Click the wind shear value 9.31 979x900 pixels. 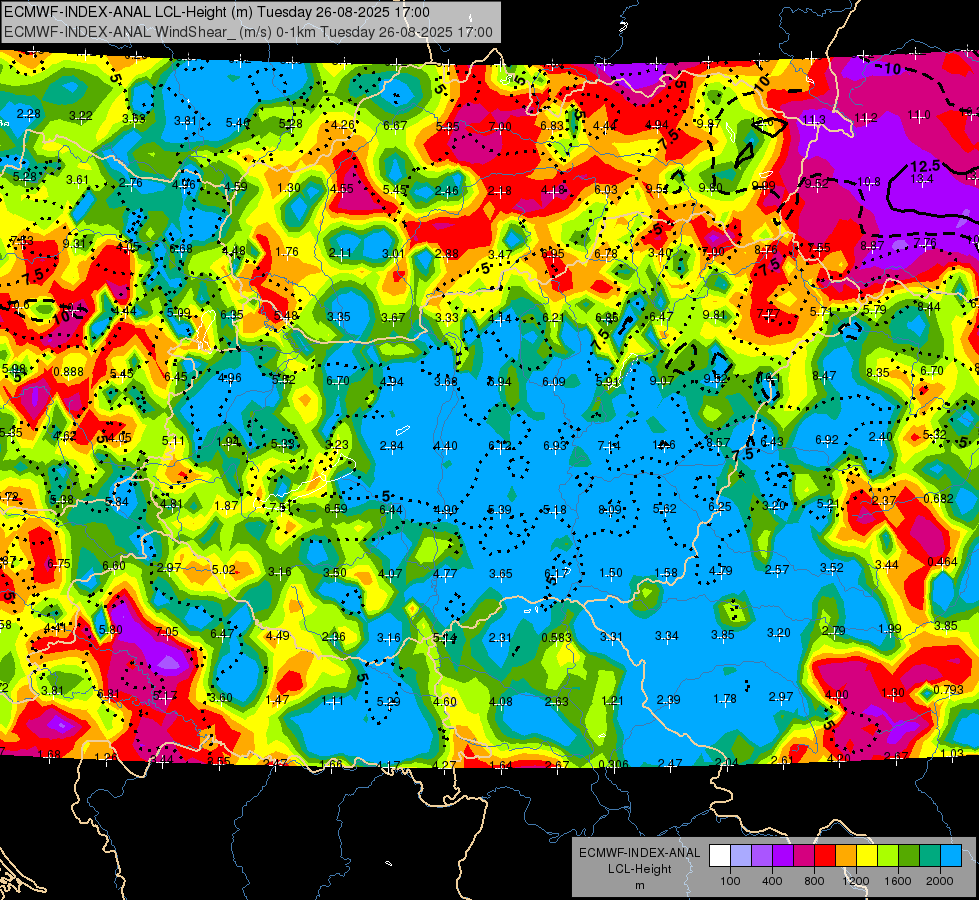pyautogui.click(x=74, y=244)
